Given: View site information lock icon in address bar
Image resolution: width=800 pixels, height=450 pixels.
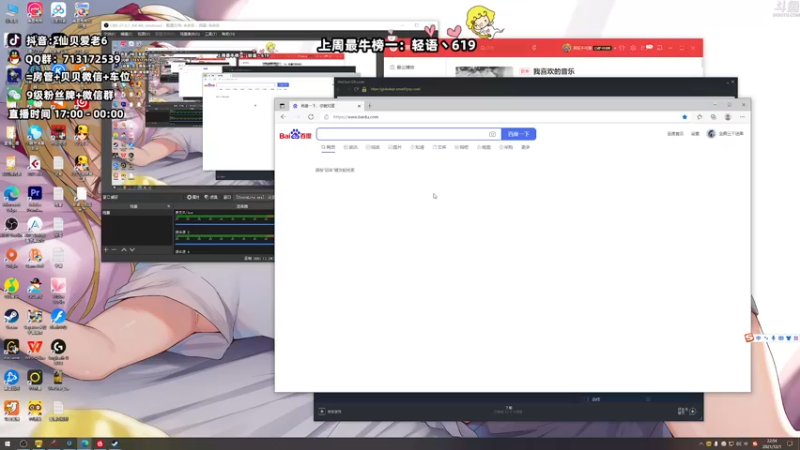Looking at the screenshot, I should pyautogui.click(x=327, y=117).
